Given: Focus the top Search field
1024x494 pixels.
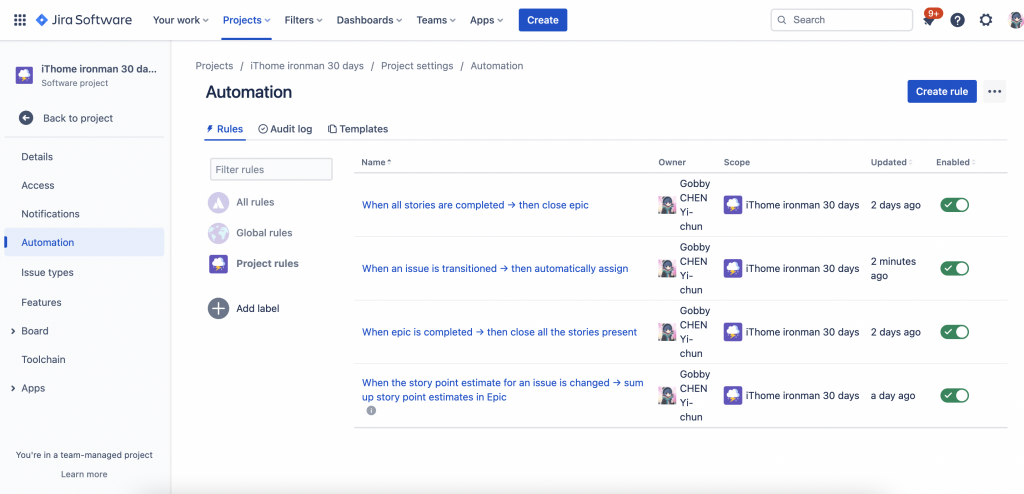Looking at the screenshot, I should [x=842, y=20].
